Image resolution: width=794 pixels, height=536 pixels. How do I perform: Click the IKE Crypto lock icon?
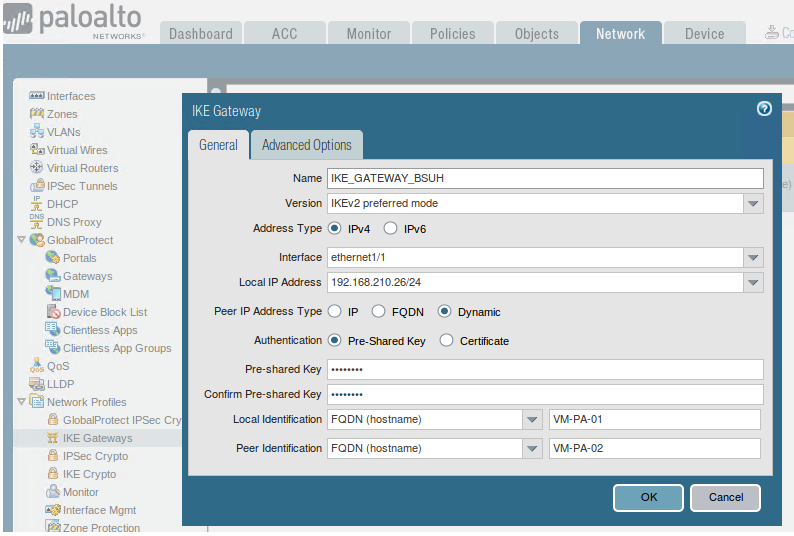pyautogui.click(x=53, y=474)
